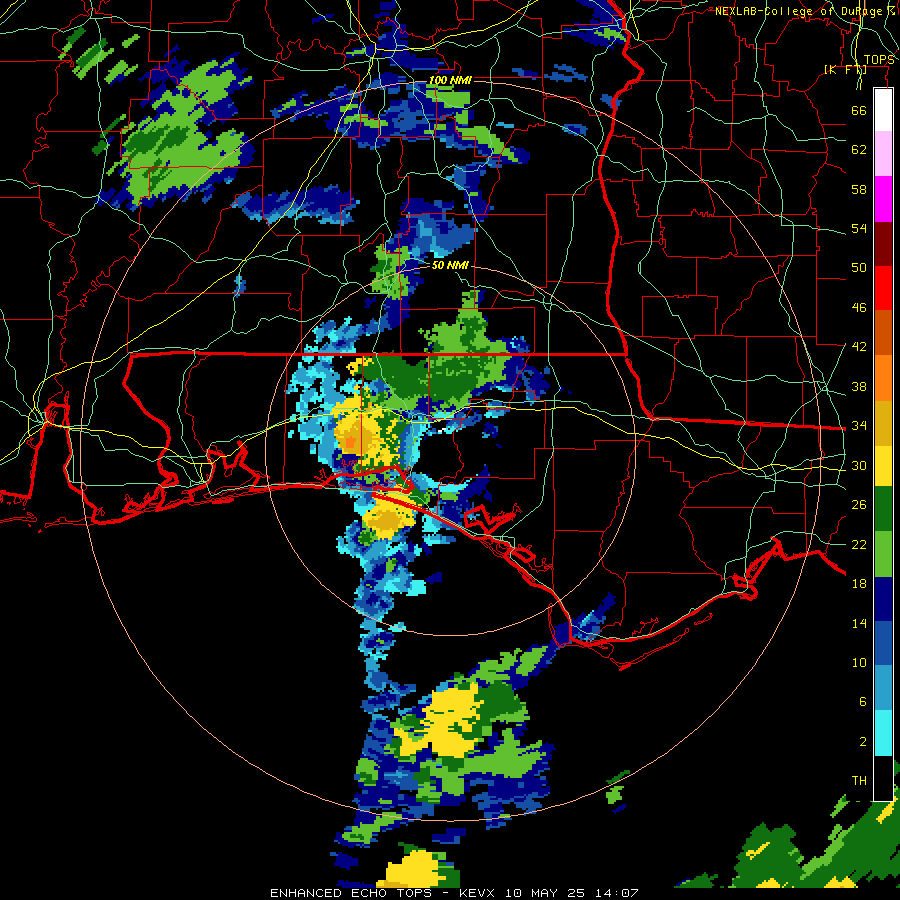Click the 30 legend value
This screenshot has width=900, height=900.
click(x=859, y=465)
